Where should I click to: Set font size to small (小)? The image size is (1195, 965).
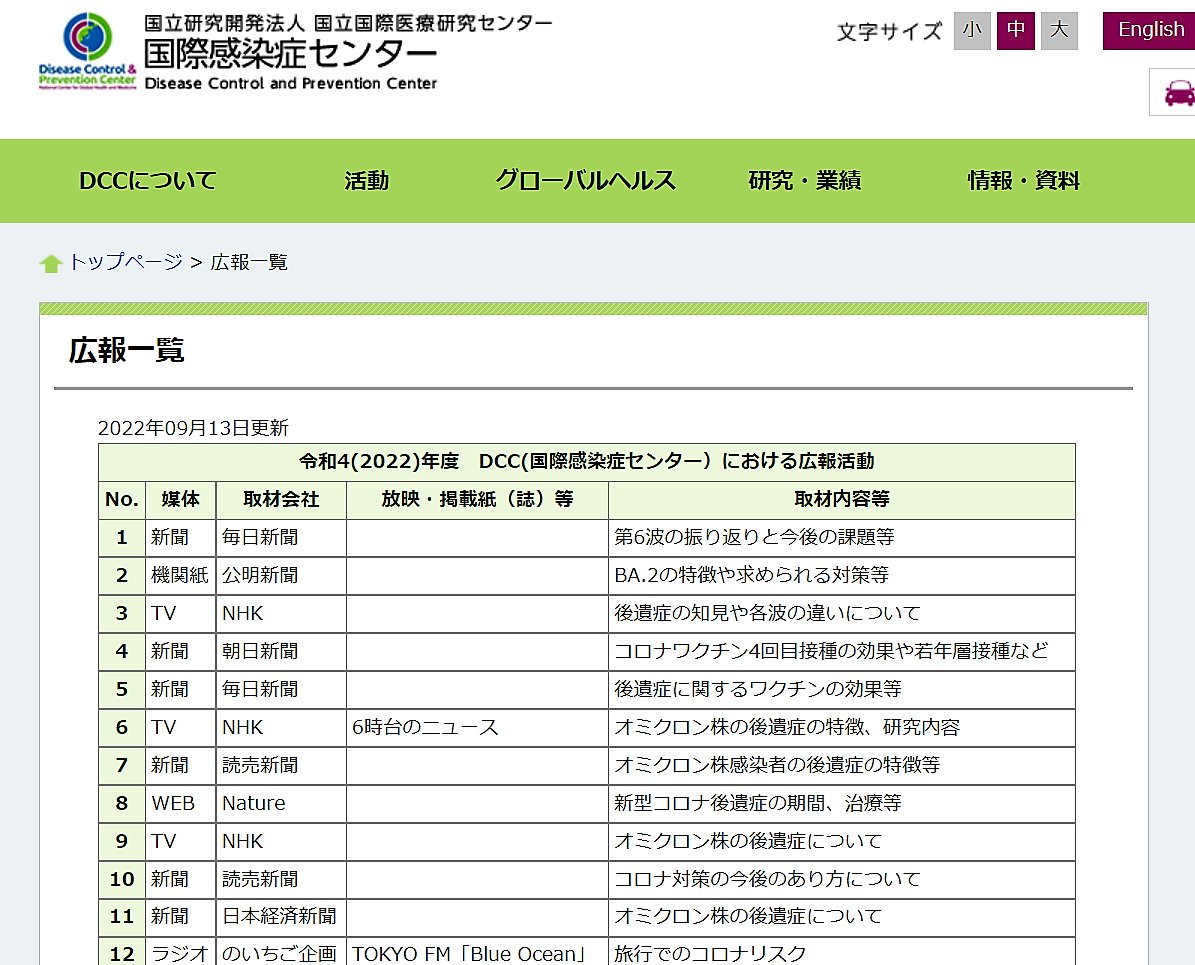click(x=972, y=30)
